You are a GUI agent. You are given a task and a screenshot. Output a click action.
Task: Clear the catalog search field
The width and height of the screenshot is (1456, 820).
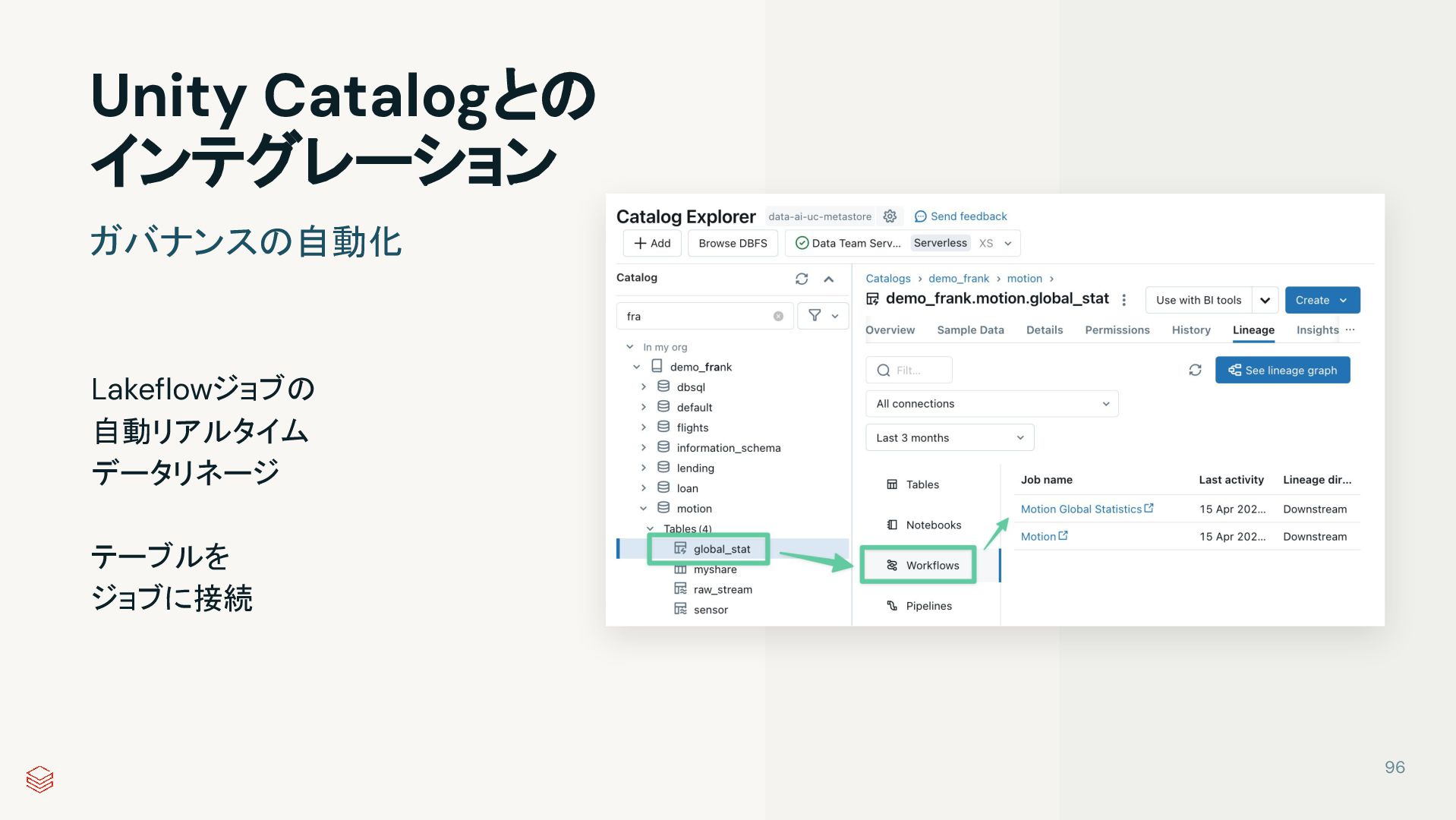click(778, 317)
